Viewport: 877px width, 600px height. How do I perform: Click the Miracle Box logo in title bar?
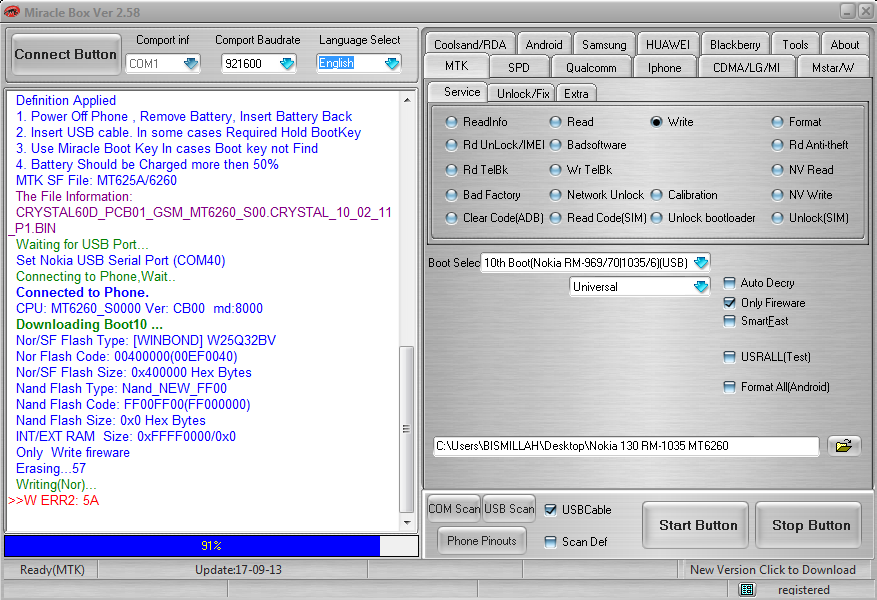12,11
